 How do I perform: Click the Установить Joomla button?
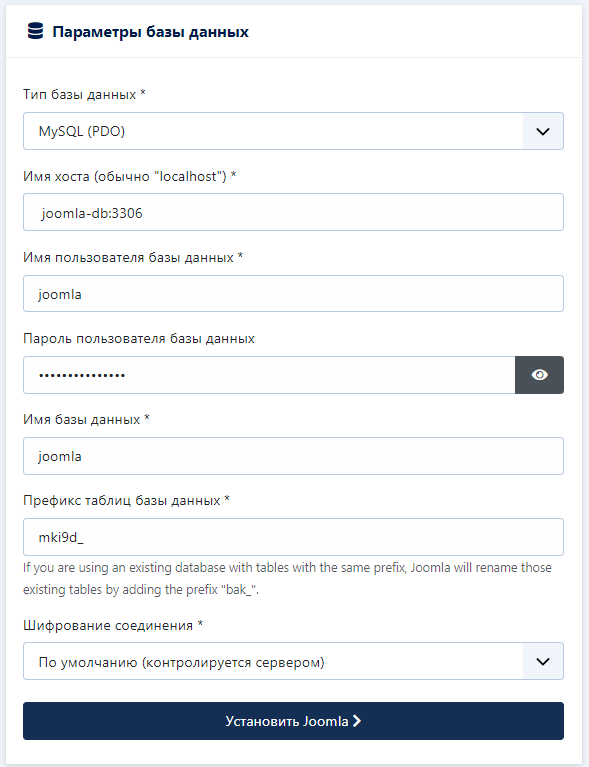[293, 721]
